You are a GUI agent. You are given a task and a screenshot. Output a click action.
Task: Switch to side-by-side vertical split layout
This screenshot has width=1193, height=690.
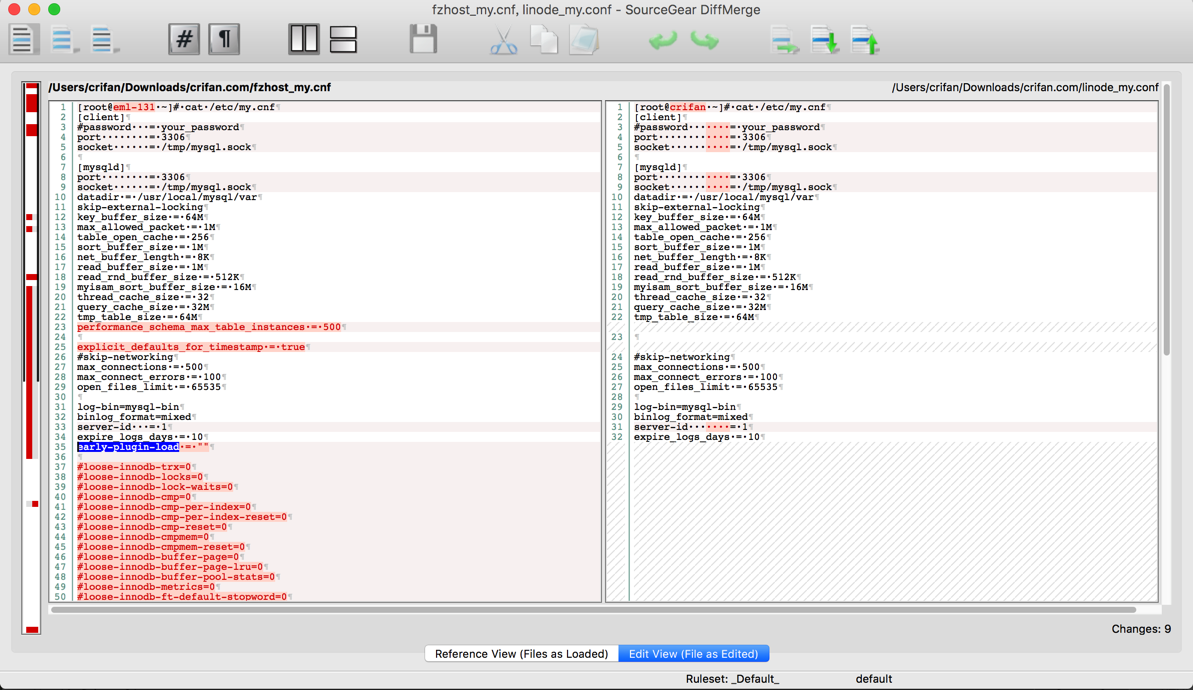tap(304, 39)
